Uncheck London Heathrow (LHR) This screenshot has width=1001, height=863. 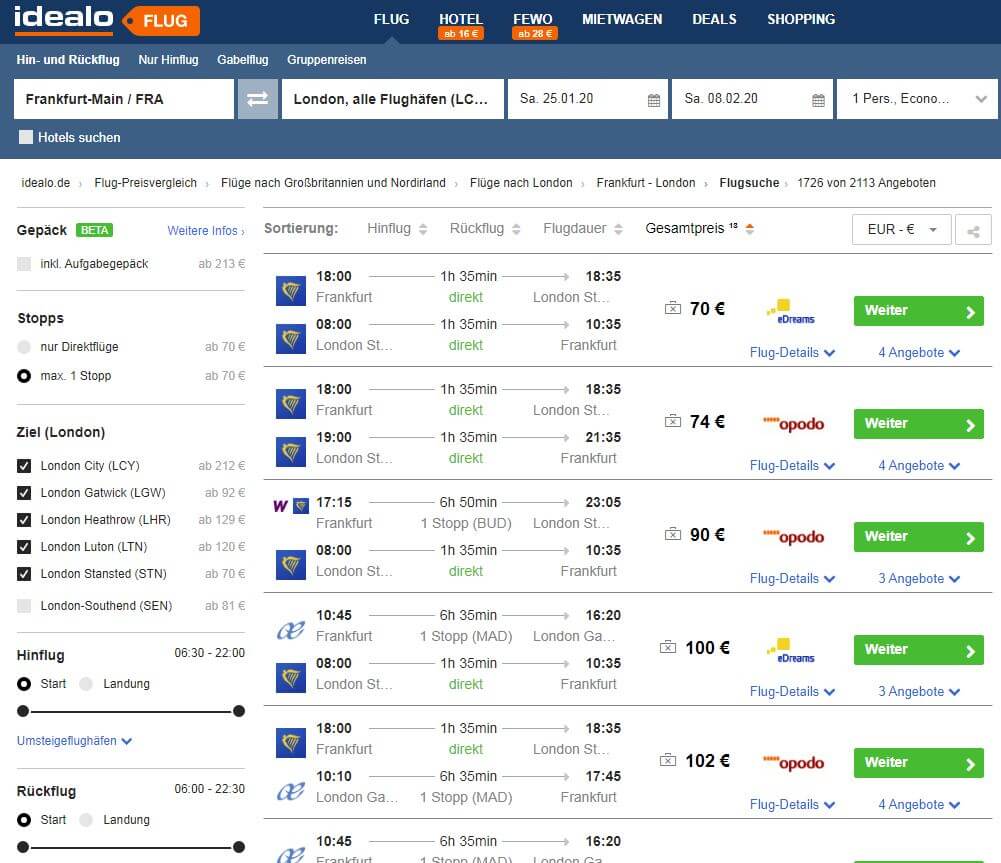[24, 520]
